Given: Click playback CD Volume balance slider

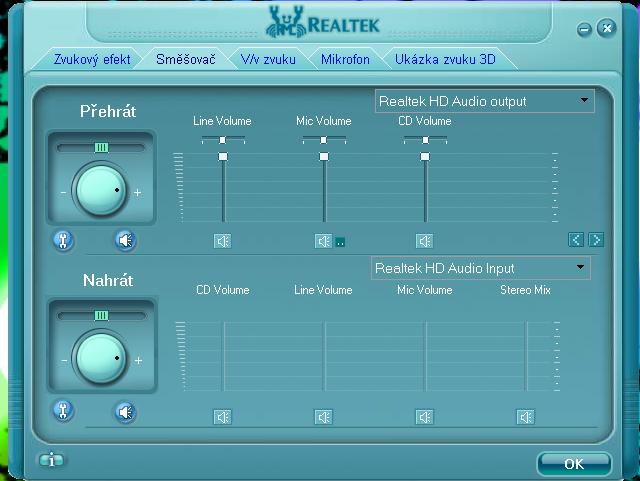Looking at the screenshot, I should coord(425,140).
